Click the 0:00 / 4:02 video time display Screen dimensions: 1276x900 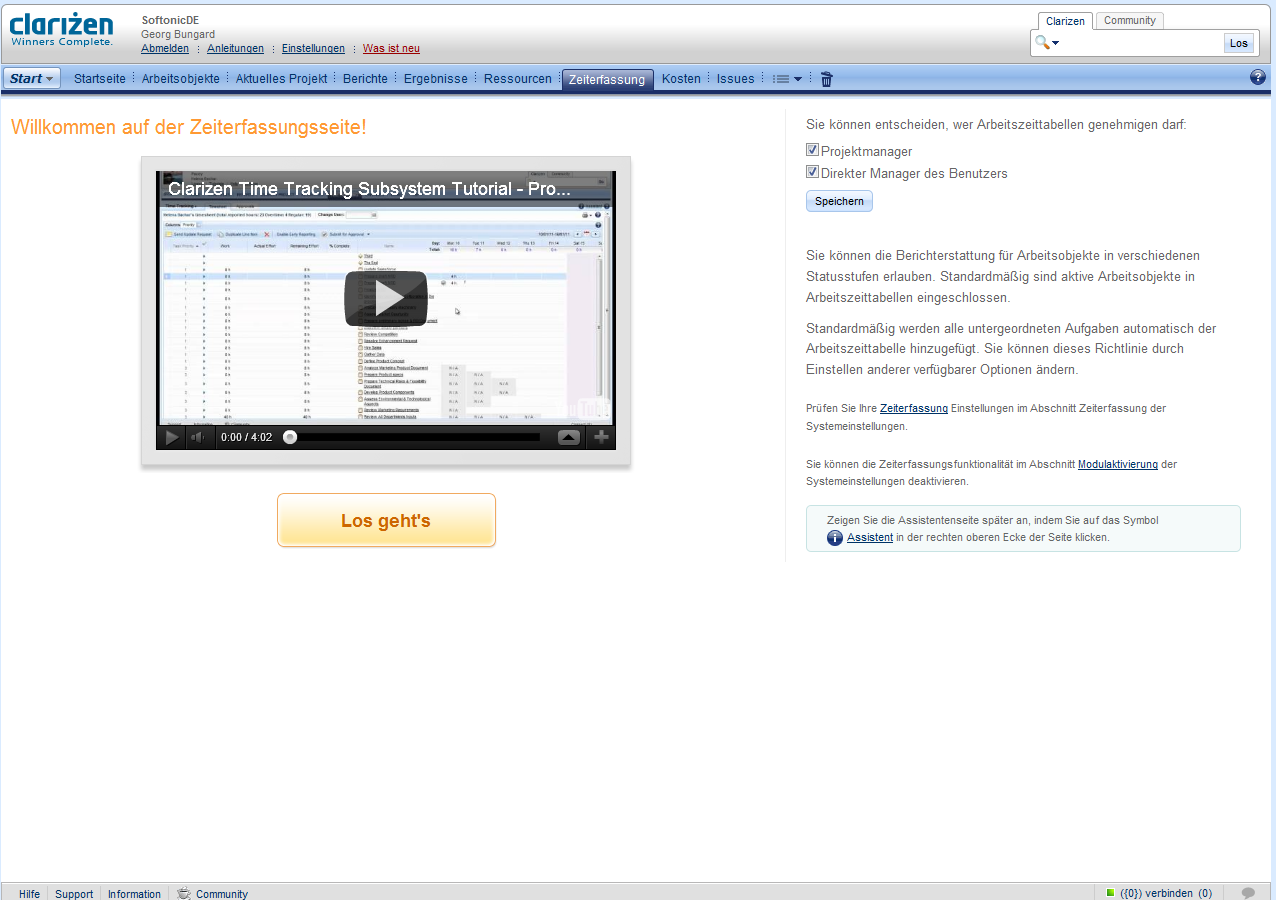tap(246, 437)
